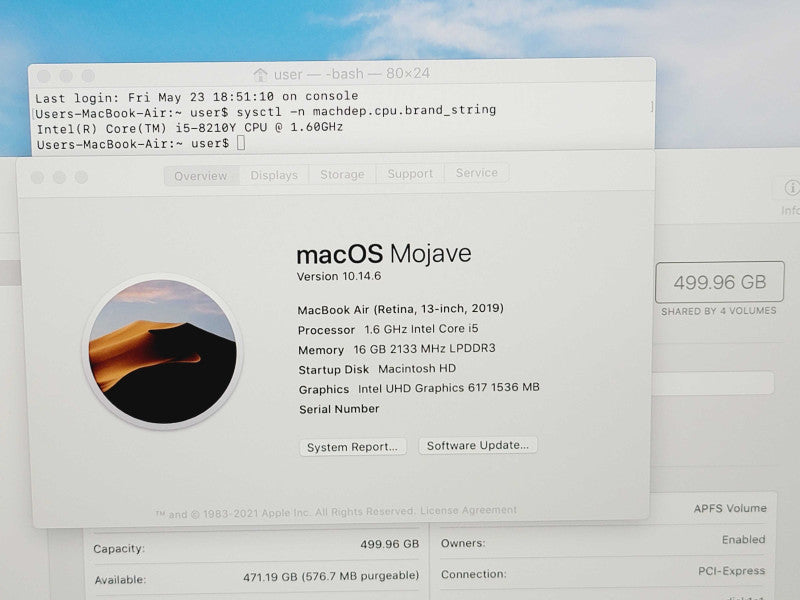Click the Terminal title user — -bash — 80×24
The height and width of the screenshot is (600, 800).
click(352, 74)
